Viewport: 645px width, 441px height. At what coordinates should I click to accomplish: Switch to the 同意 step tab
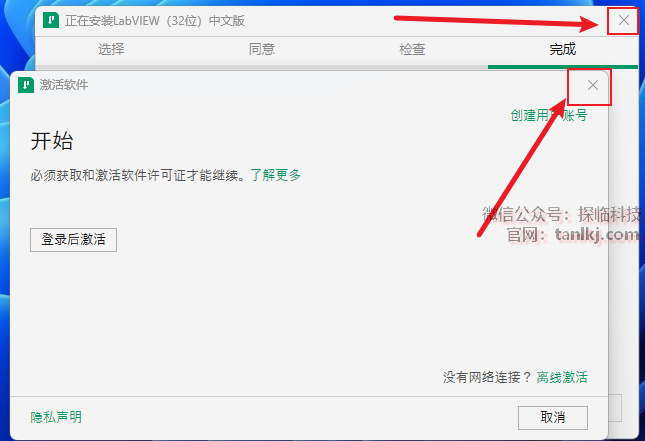coord(262,49)
